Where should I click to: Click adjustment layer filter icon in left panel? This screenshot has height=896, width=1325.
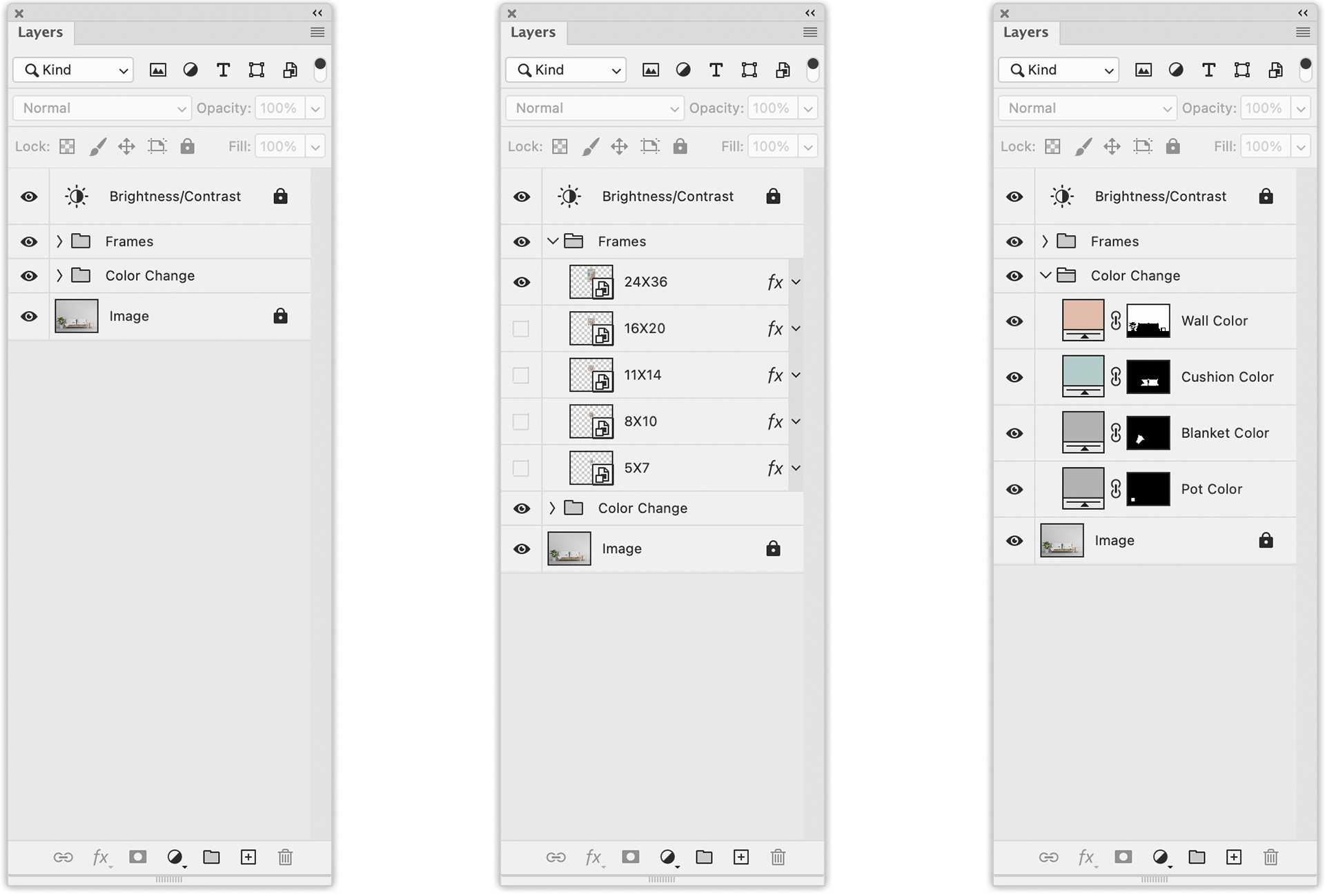tap(190, 70)
